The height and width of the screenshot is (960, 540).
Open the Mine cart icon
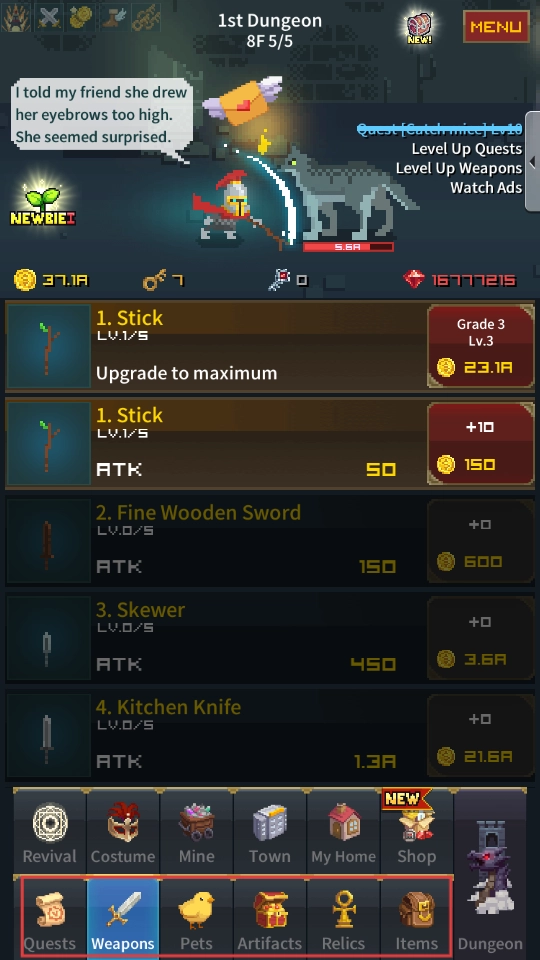pyautogui.click(x=197, y=833)
